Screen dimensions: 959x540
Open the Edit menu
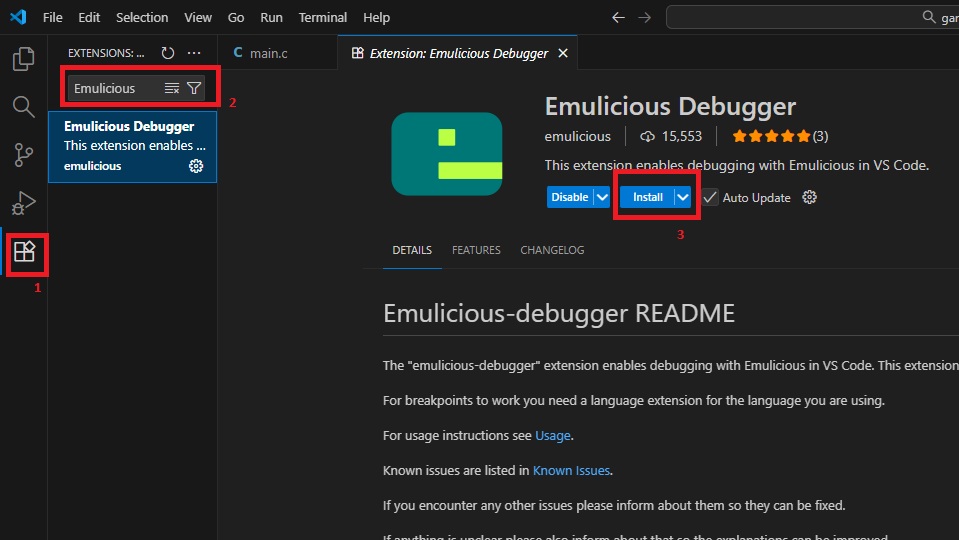tap(89, 18)
